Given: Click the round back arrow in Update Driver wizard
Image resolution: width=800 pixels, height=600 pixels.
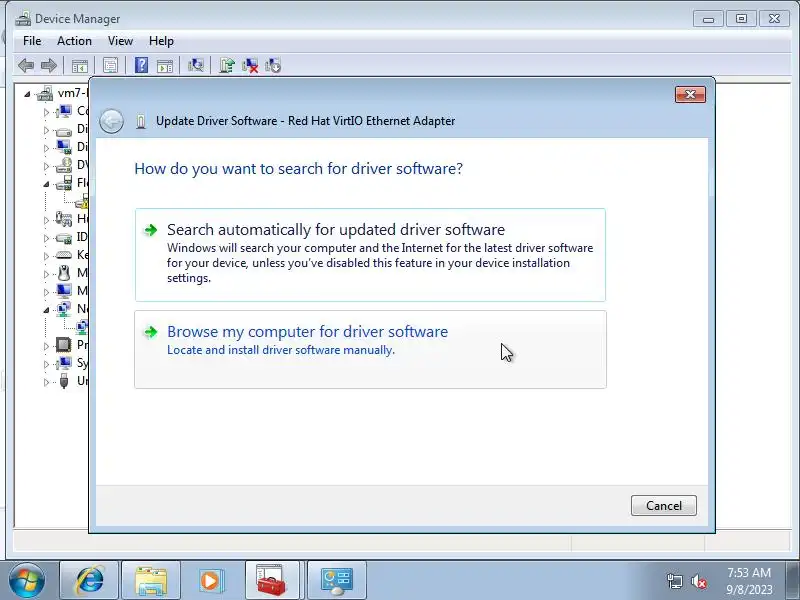Looking at the screenshot, I should point(111,121).
